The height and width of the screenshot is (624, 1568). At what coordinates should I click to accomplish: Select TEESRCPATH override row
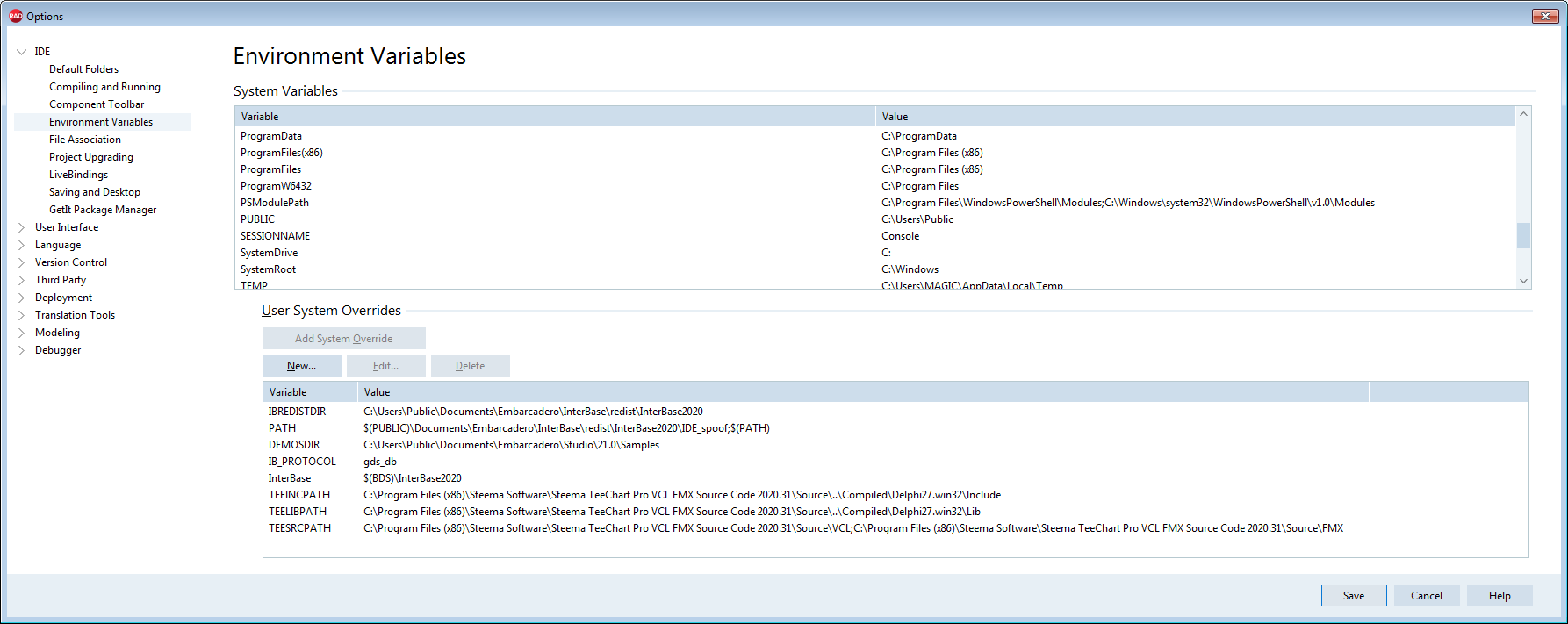pyautogui.click(x=895, y=528)
